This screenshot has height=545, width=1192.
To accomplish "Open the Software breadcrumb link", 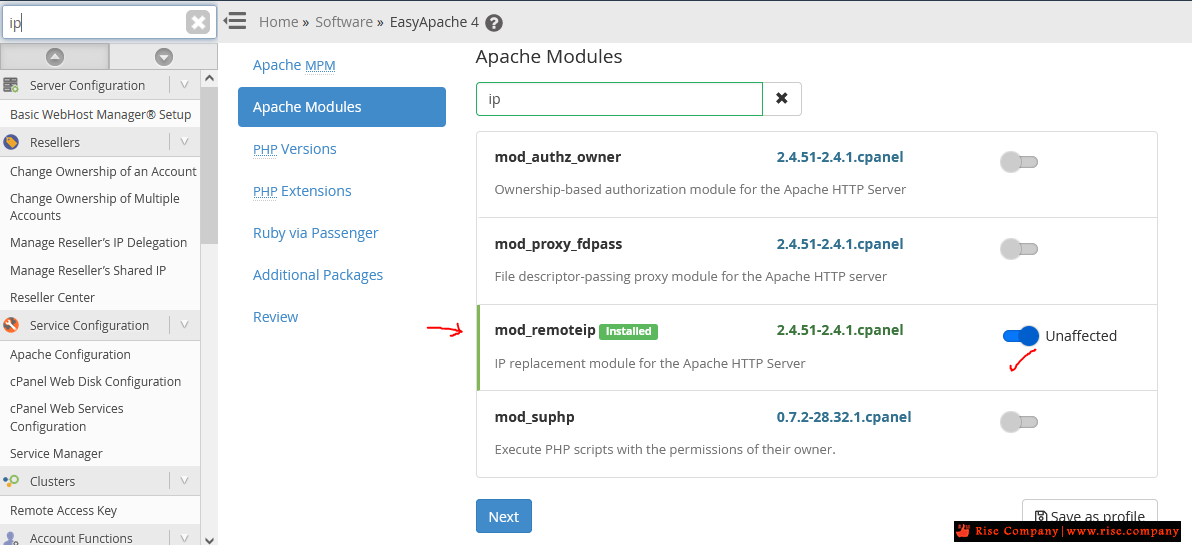I will pyautogui.click(x=344, y=22).
